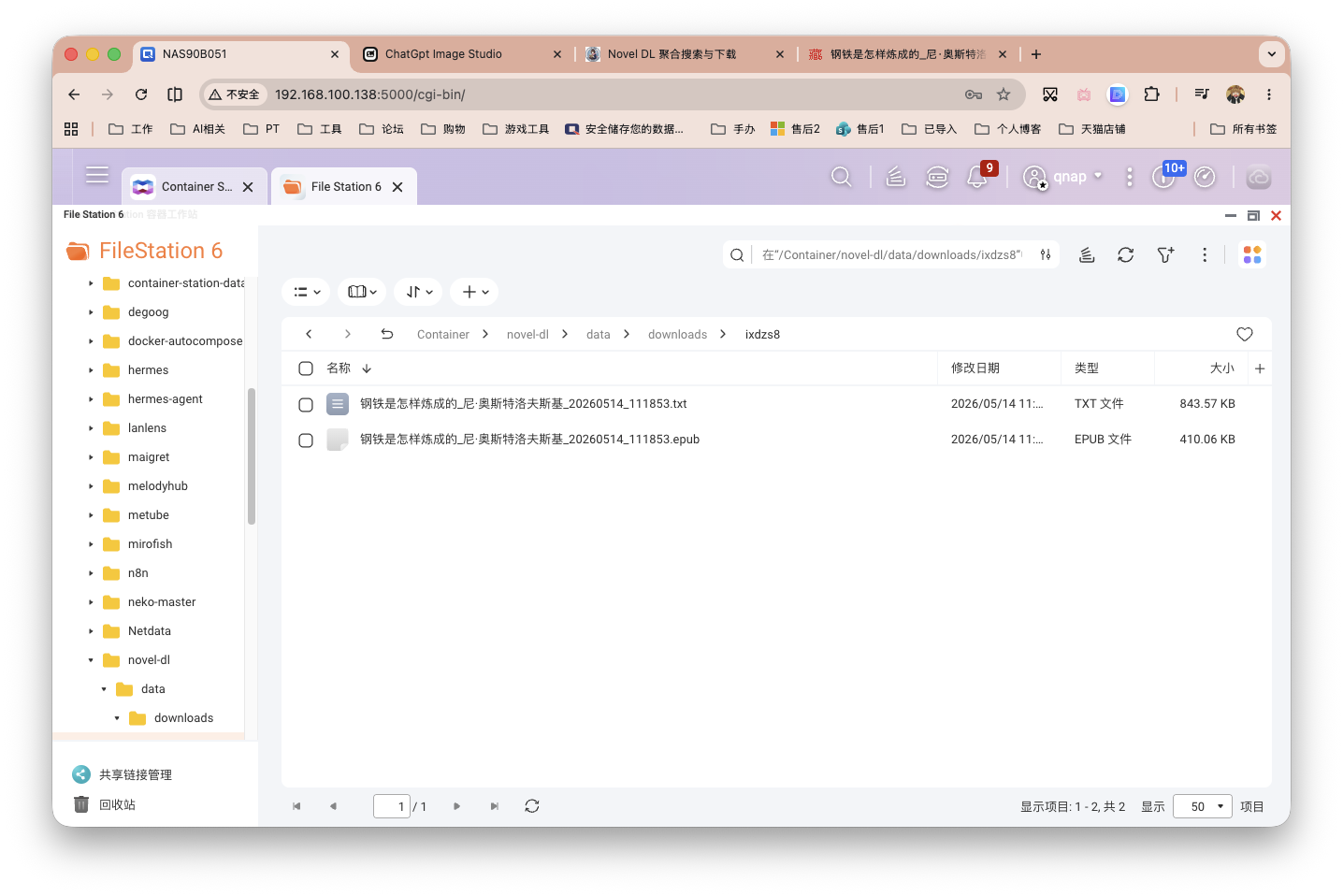
Task: Switch to ChatGpt Image Studio browser tab
Action: click(x=462, y=54)
